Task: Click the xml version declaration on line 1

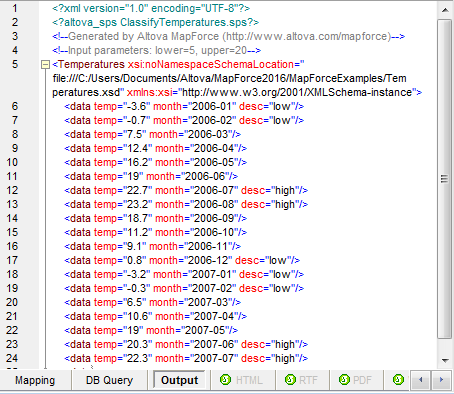Action: (x=151, y=8)
